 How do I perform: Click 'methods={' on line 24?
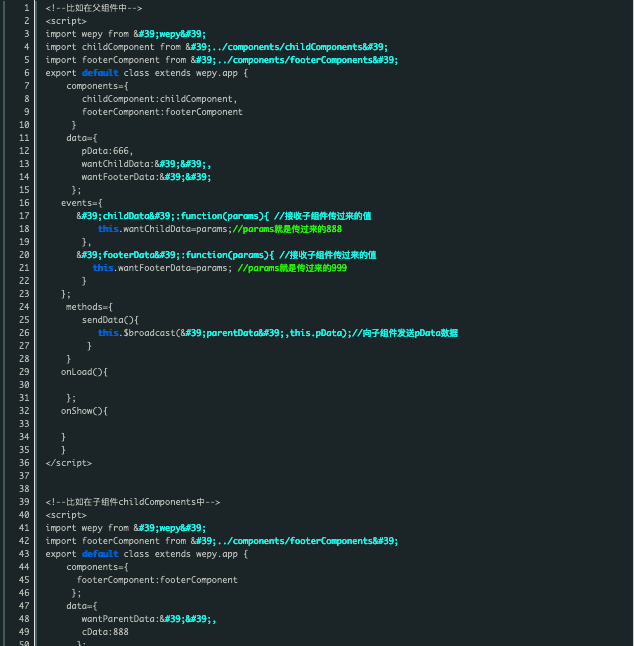[x=89, y=307]
